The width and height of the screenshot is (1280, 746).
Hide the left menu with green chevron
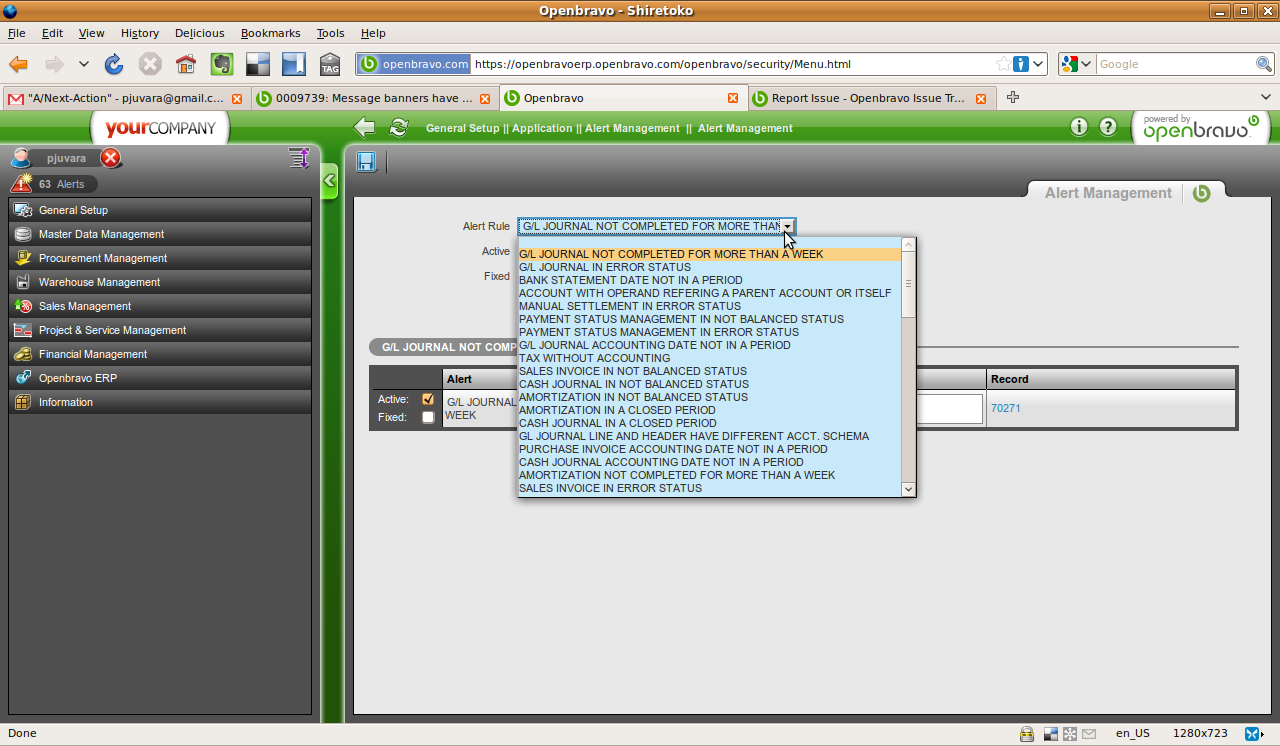click(329, 182)
